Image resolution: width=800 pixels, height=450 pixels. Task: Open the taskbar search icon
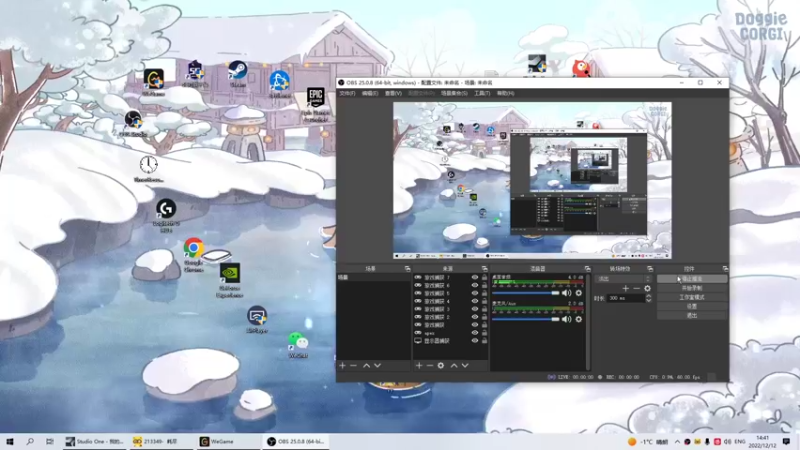[x=30, y=441]
